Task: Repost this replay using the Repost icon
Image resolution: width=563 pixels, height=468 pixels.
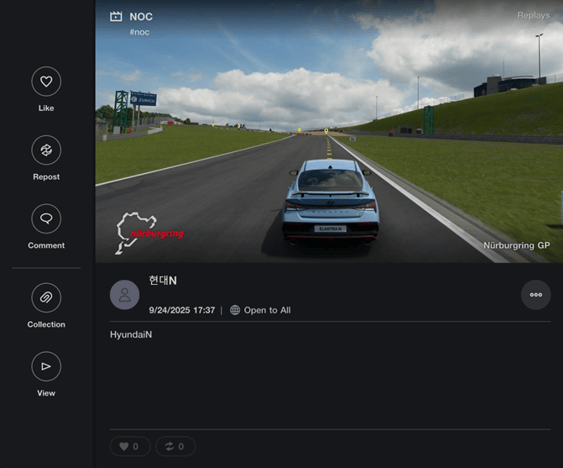Action: [x=46, y=150]
